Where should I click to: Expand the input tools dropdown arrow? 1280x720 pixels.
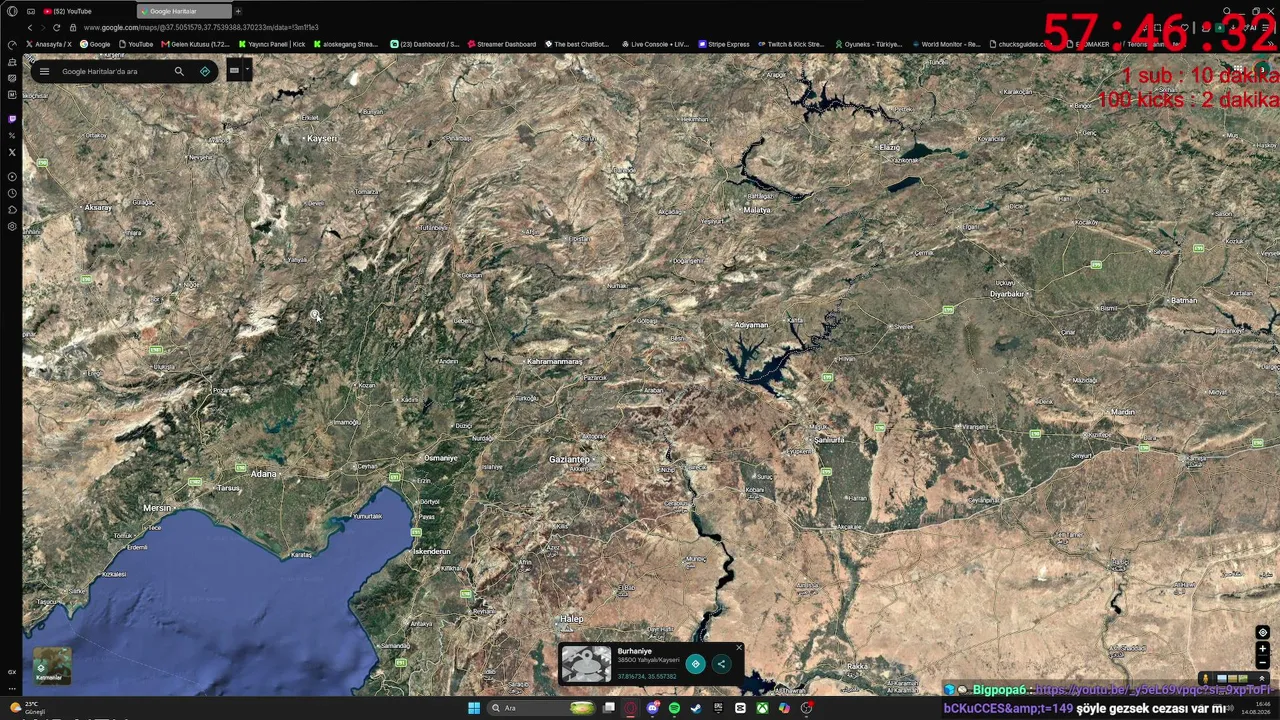(x=246, y=70)
